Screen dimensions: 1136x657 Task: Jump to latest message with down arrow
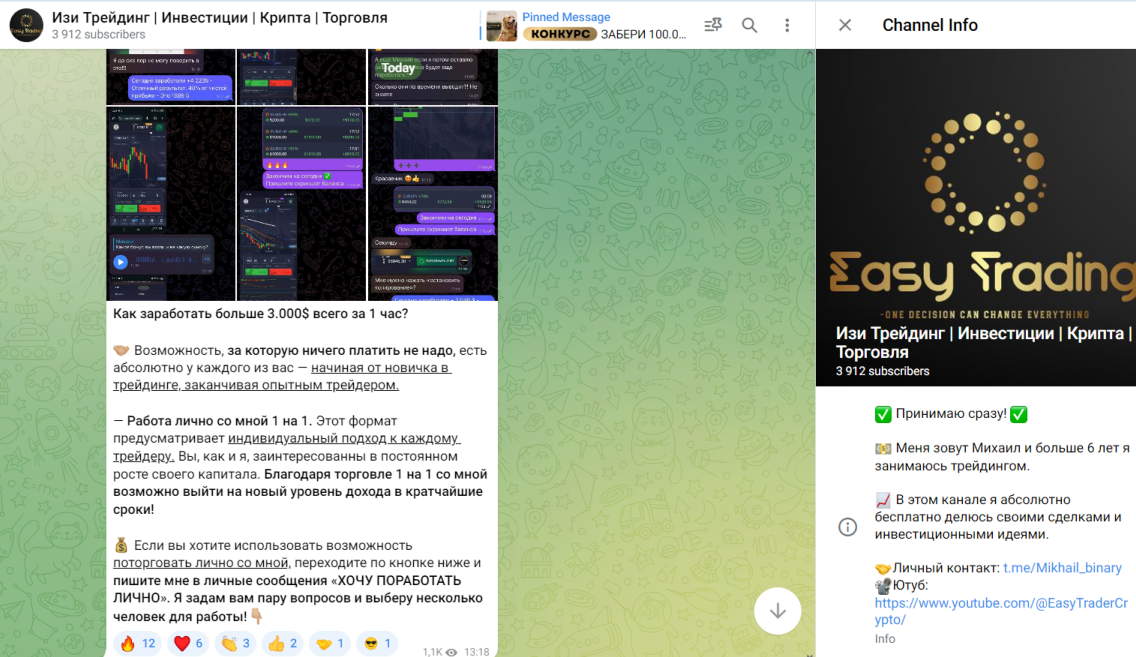coord(777,611)
